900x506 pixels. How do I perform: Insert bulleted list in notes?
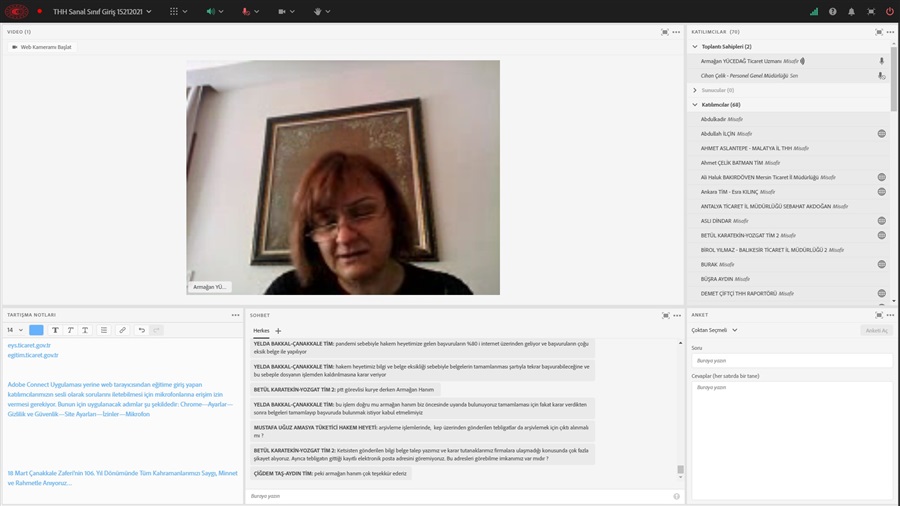pos(104,330)
